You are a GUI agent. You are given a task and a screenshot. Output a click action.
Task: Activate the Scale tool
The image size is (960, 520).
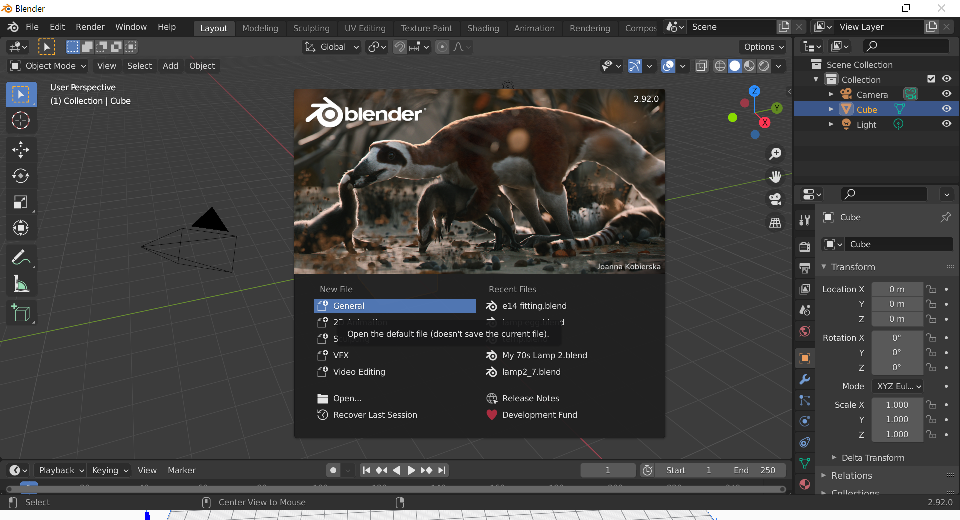tap(21, 202)
